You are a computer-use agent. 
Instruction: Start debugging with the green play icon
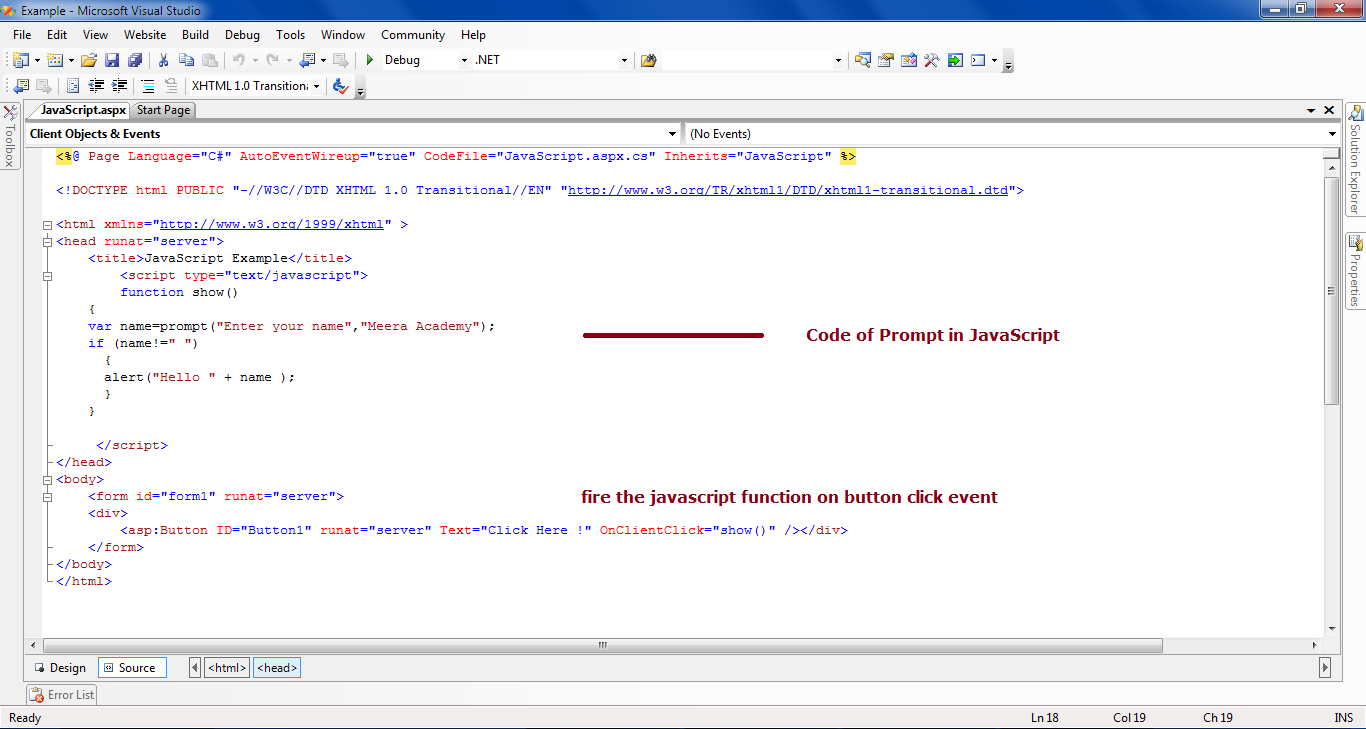tap(368, 60)
